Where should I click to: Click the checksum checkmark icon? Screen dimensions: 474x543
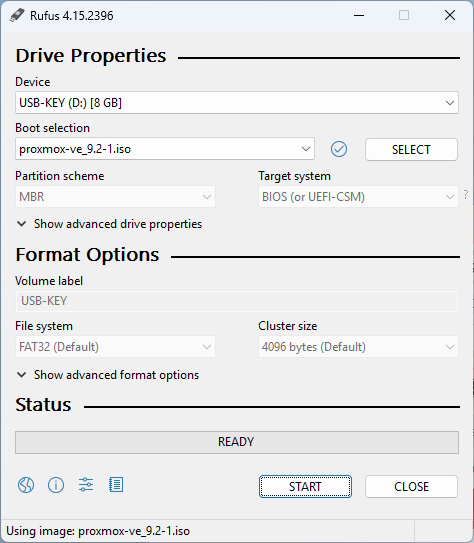point(339,149)
